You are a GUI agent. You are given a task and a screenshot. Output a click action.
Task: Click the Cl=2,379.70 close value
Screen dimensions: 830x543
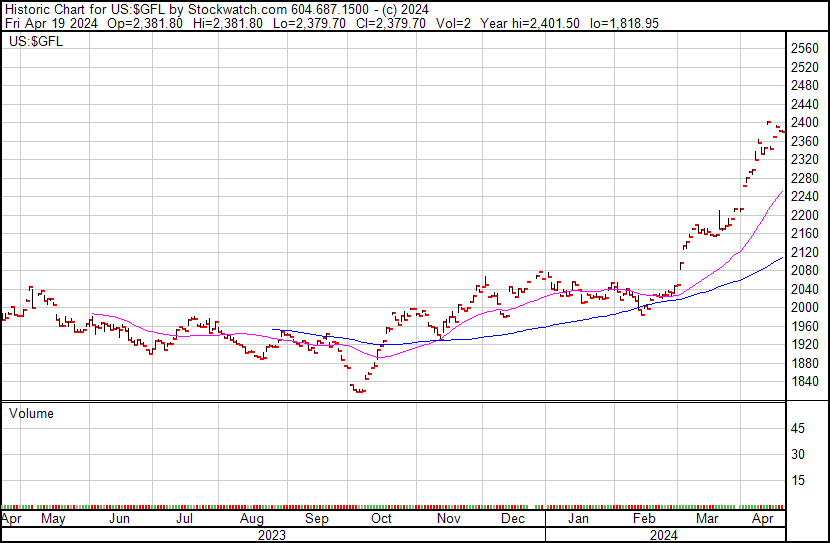point(391,23)
